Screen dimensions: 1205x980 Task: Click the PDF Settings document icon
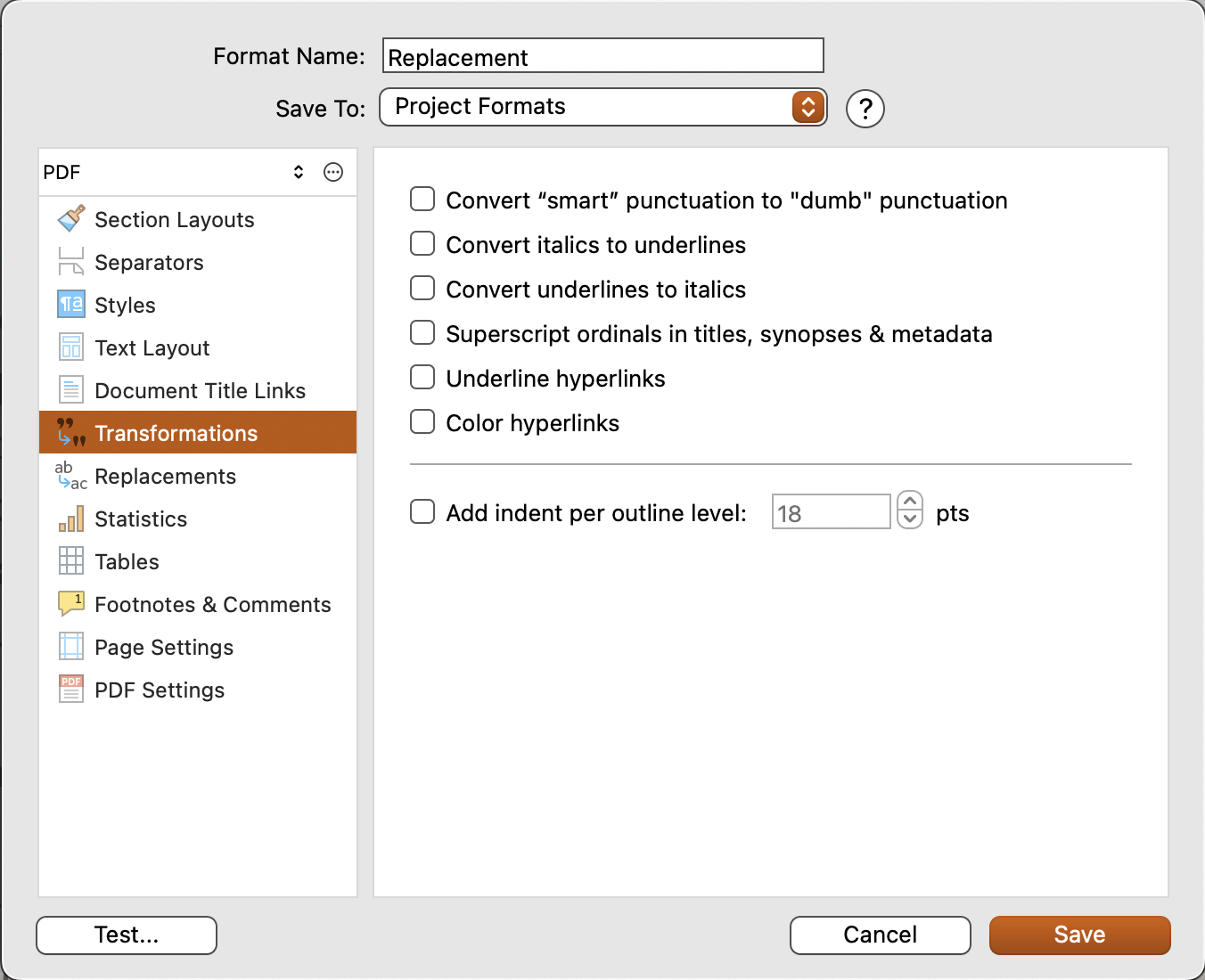71,690
